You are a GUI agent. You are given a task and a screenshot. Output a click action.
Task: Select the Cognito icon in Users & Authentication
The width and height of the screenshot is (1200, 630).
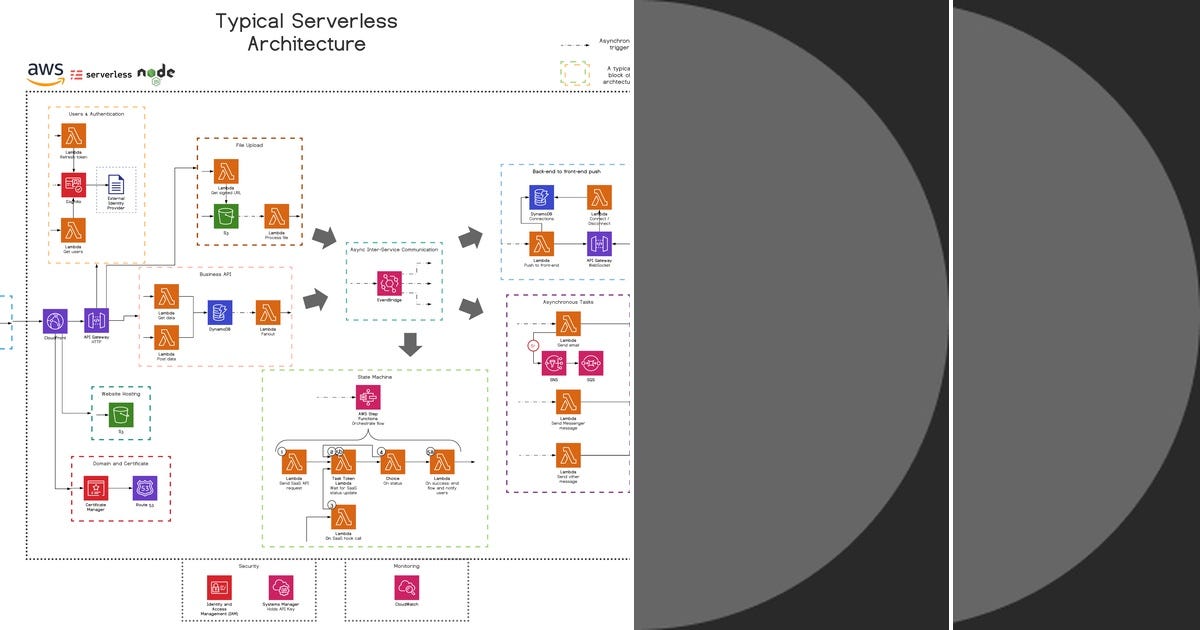tap(73, 185)
